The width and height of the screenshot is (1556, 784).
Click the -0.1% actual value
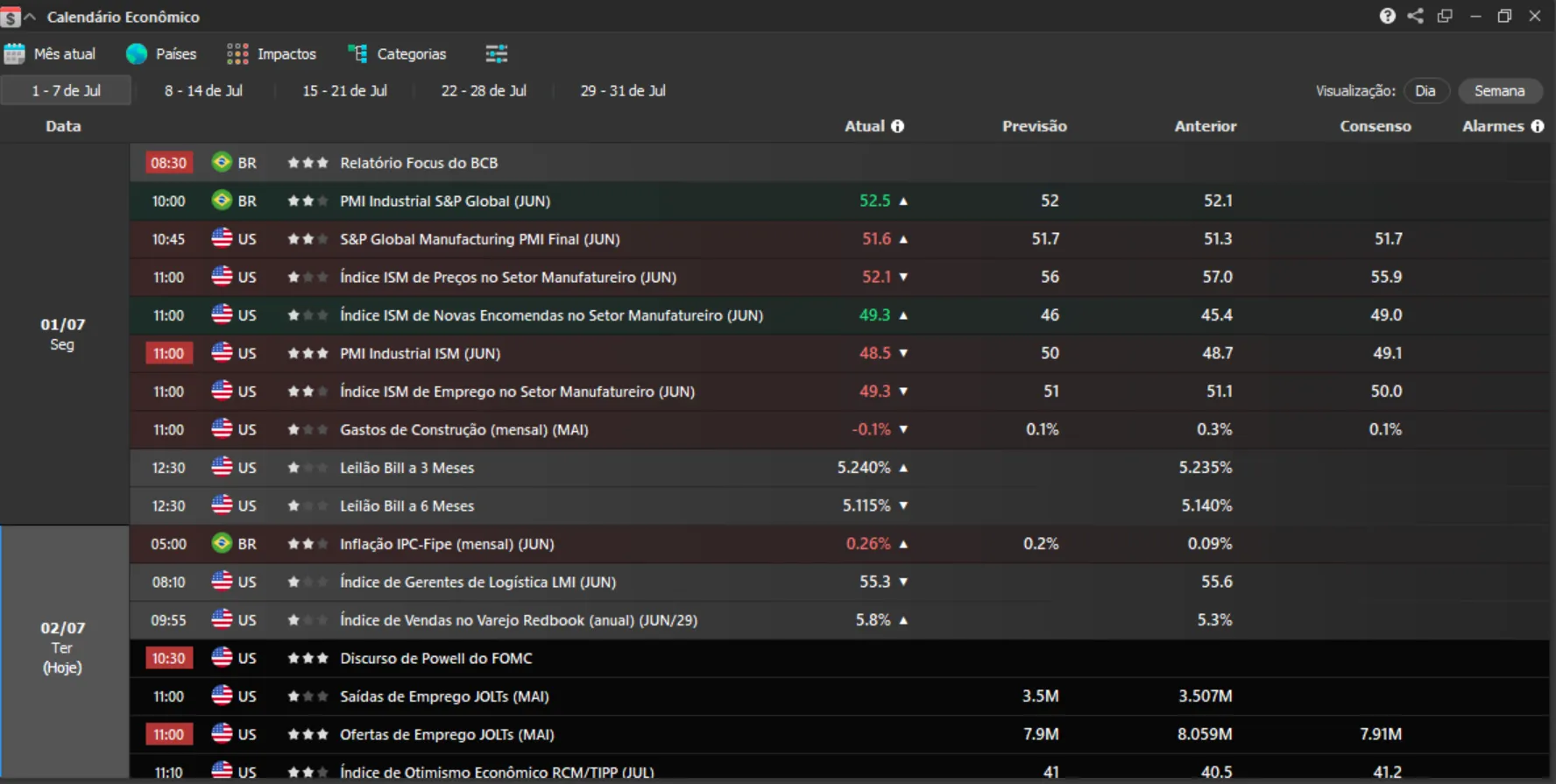pyautogui.click(x=871, y=429)
